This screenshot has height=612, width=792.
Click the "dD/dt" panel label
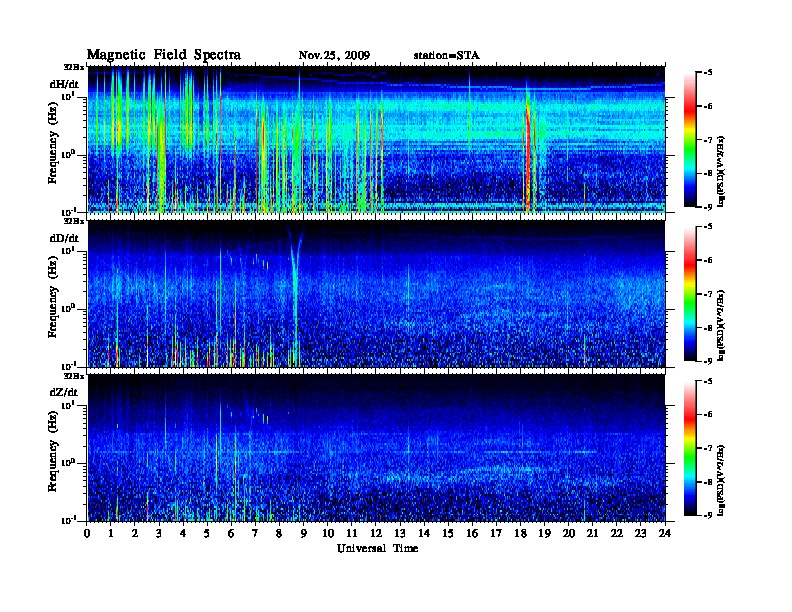64,238
